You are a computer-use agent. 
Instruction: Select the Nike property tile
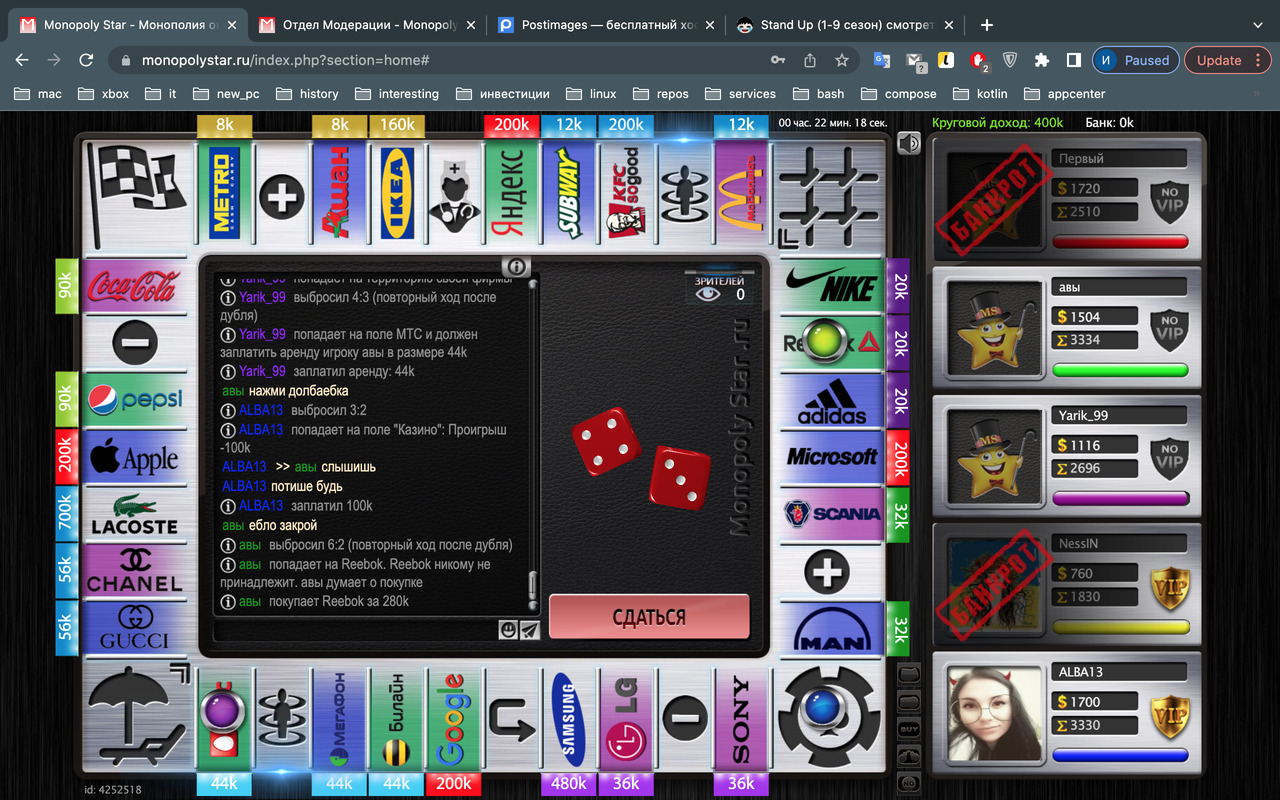click(x=832, y=286)
